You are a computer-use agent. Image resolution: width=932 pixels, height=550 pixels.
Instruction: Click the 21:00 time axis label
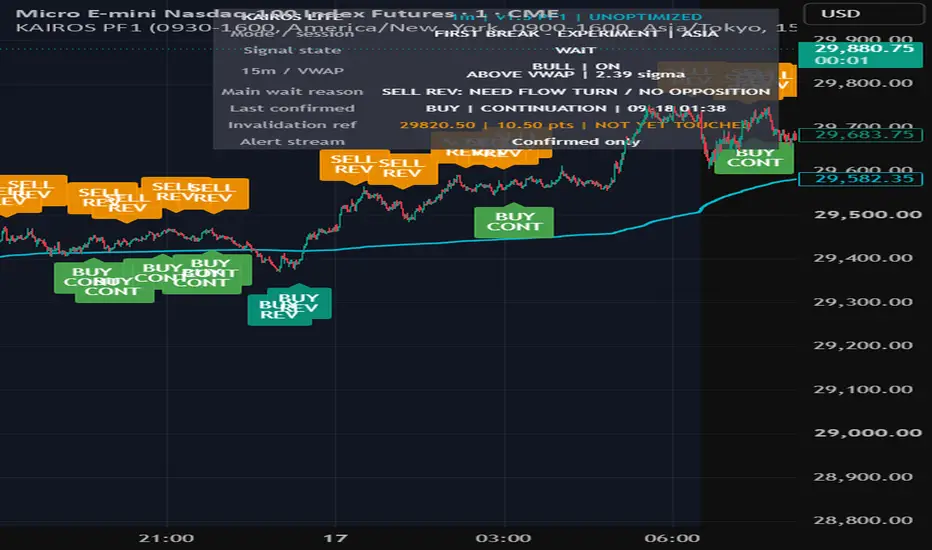(x=166, y=538)
